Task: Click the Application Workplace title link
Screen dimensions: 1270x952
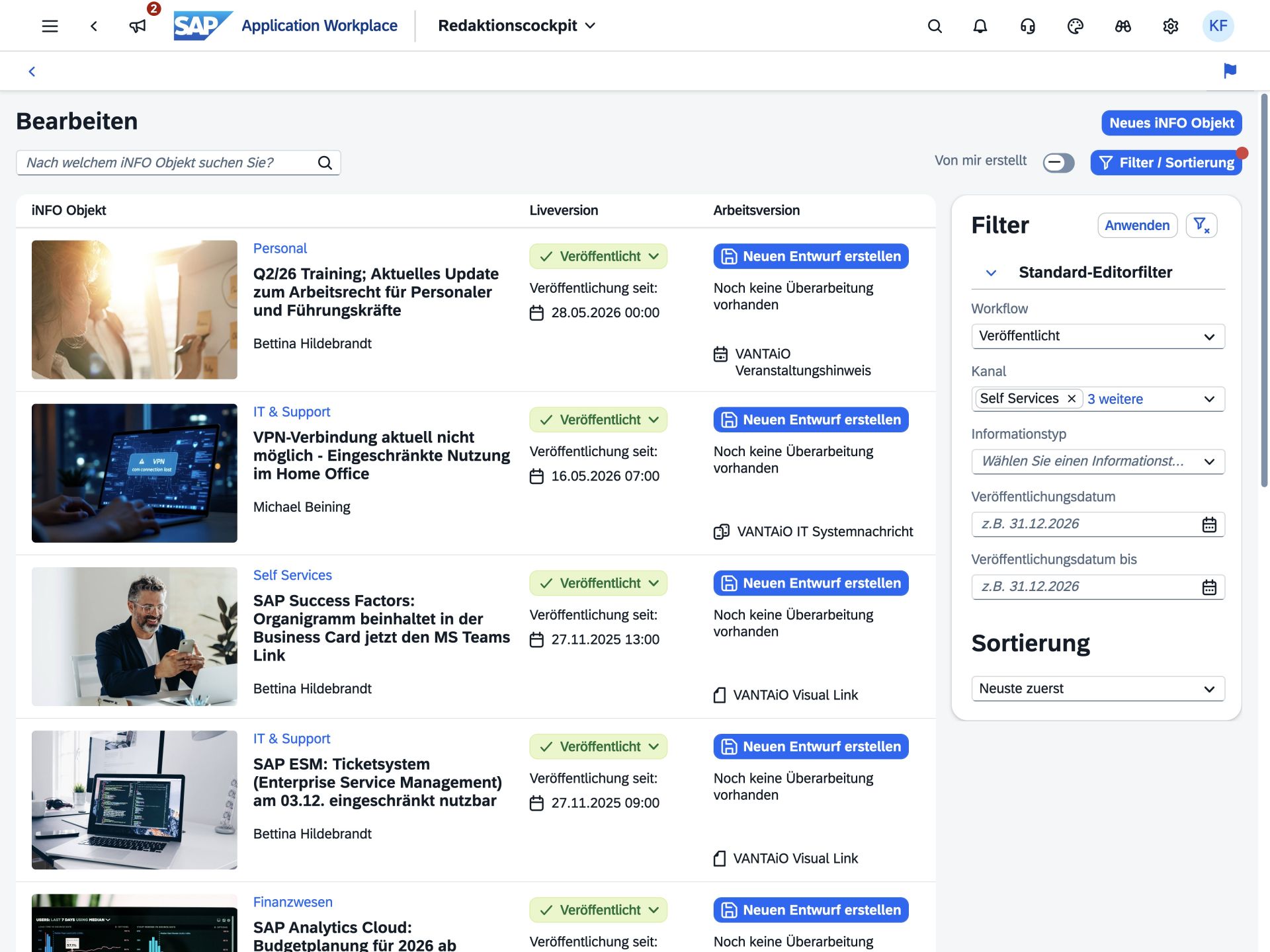Action: tap(319, 26)
